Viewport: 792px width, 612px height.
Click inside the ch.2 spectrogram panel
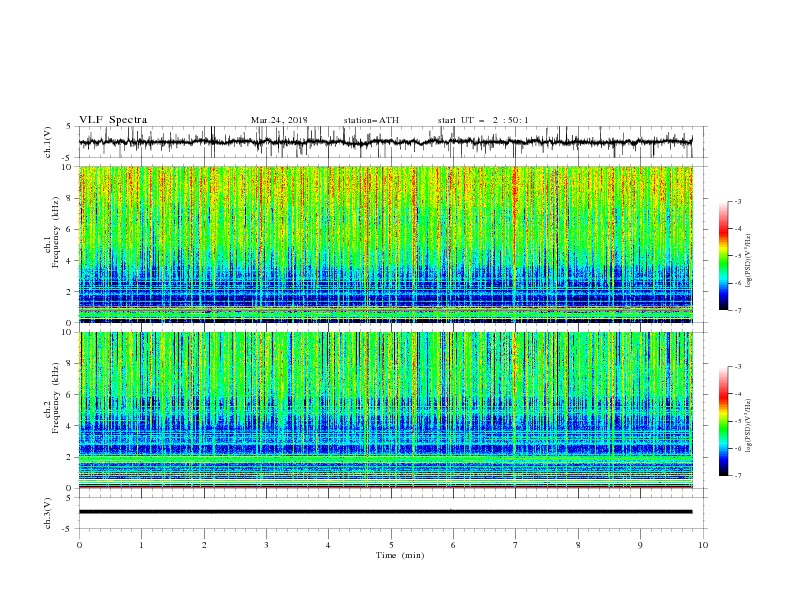pos(385,410)
